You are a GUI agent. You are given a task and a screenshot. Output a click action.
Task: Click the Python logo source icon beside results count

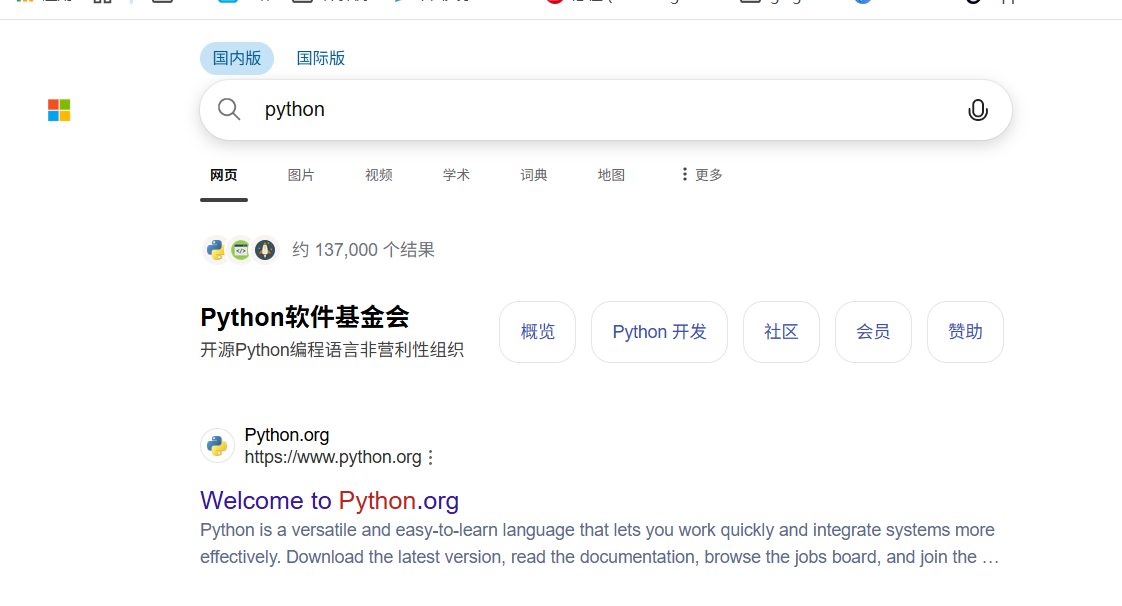[x=215, y=250]
